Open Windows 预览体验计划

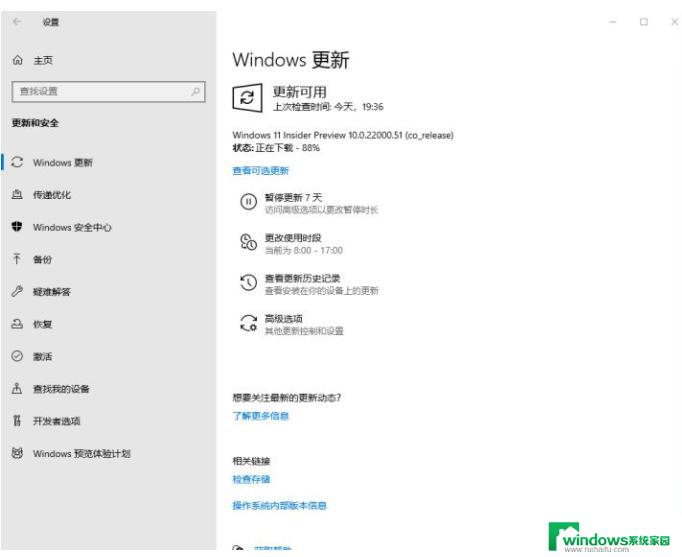tap(109, 453)
